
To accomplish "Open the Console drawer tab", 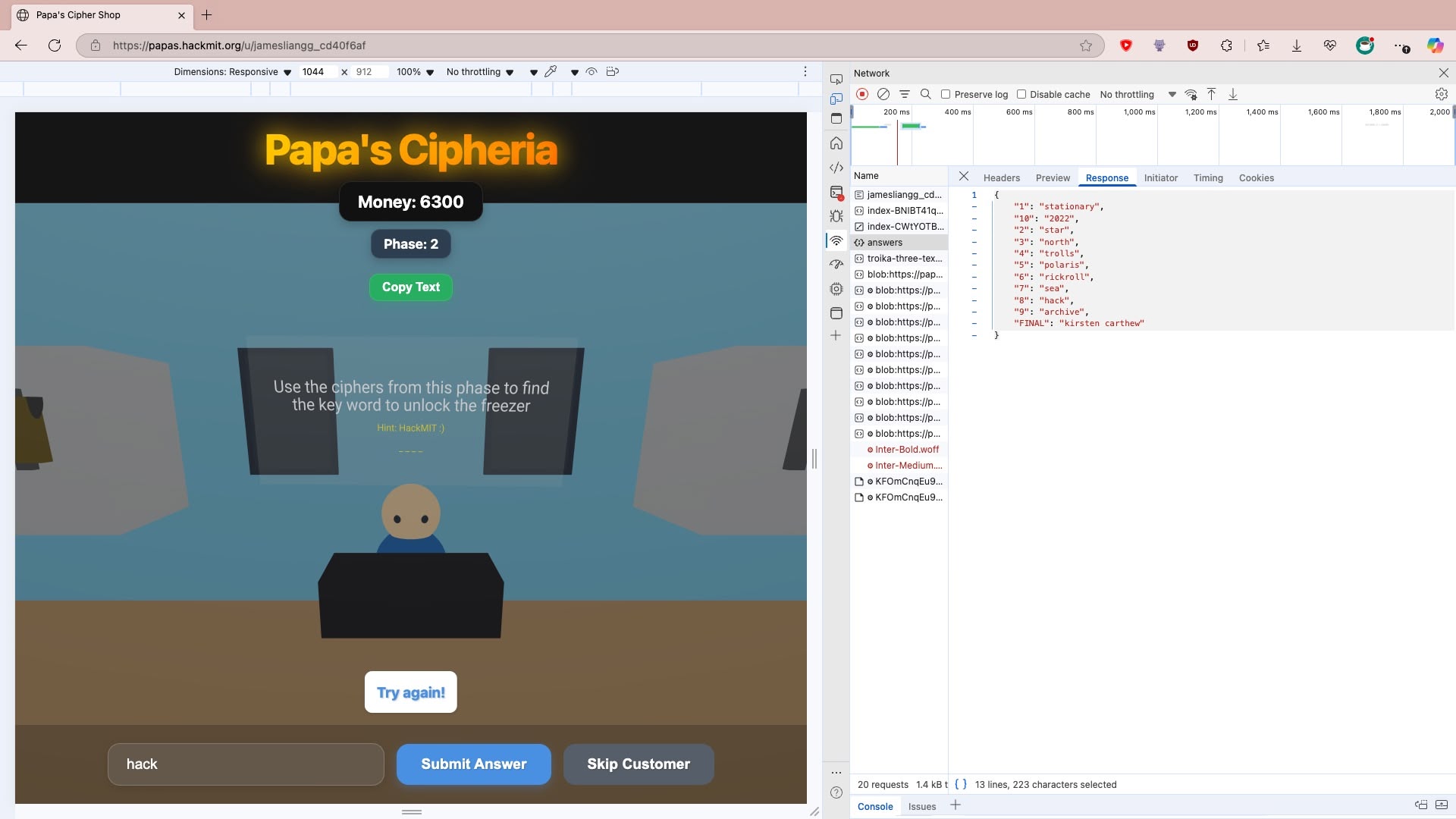I will (875, 806).
